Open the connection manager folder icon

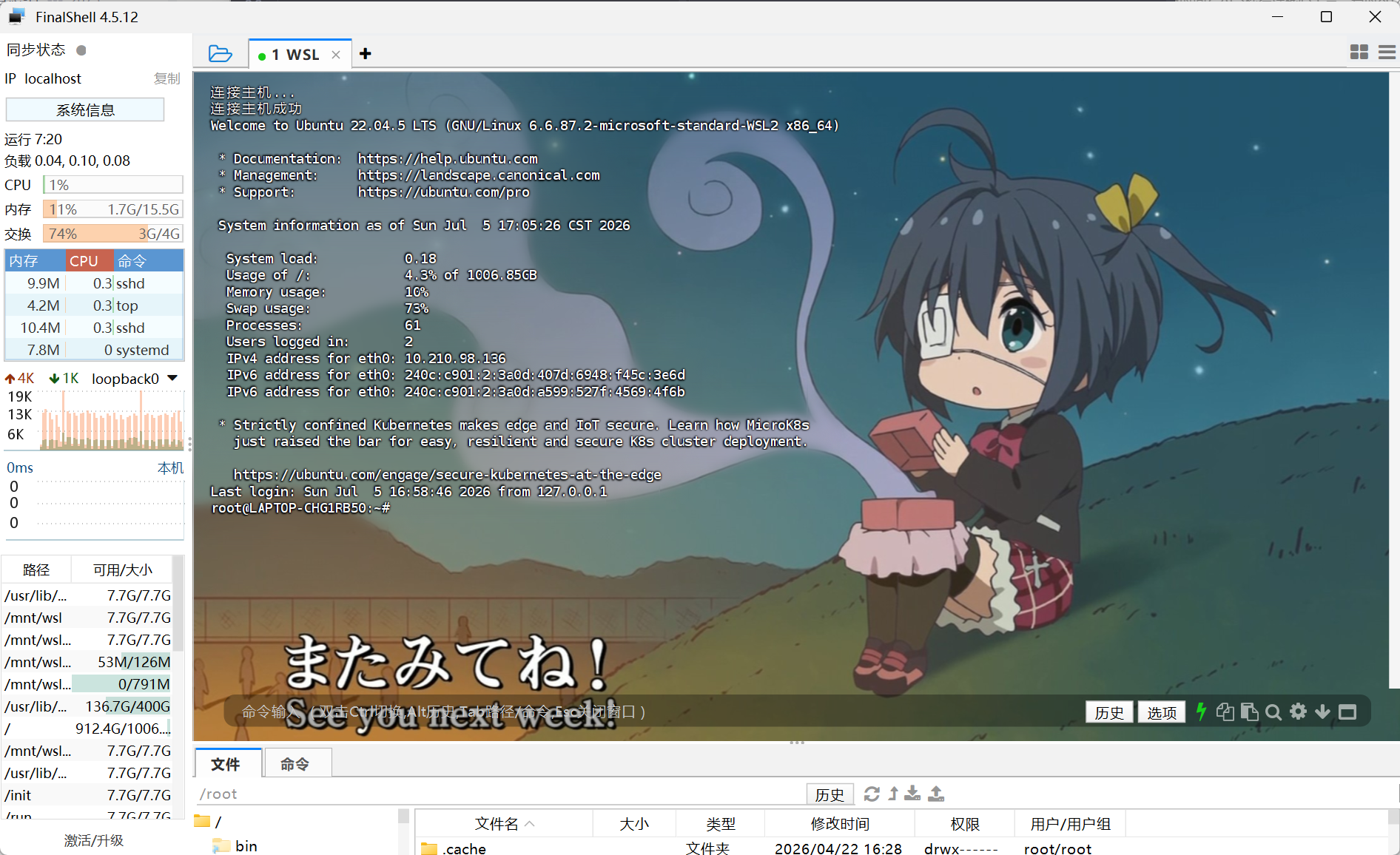[220, 53]
